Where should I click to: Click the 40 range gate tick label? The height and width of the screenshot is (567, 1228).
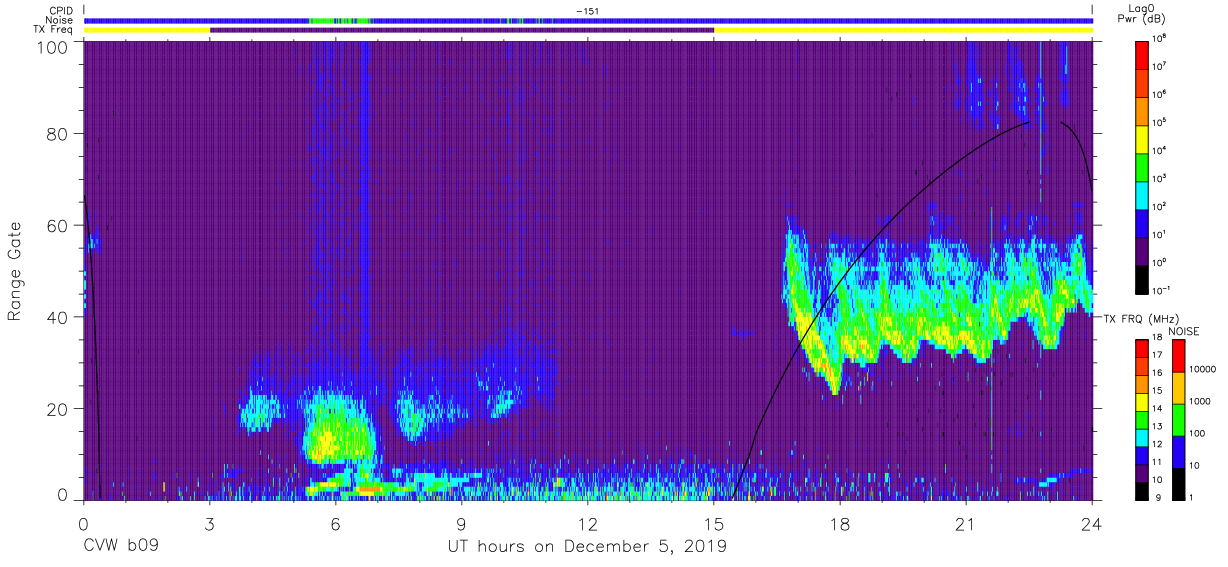point(57,317)
